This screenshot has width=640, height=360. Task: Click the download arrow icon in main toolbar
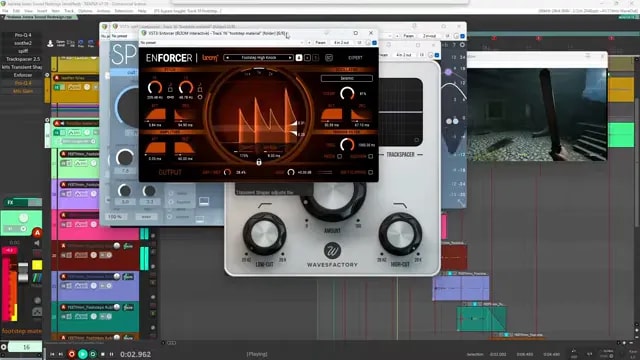[50, 43]
